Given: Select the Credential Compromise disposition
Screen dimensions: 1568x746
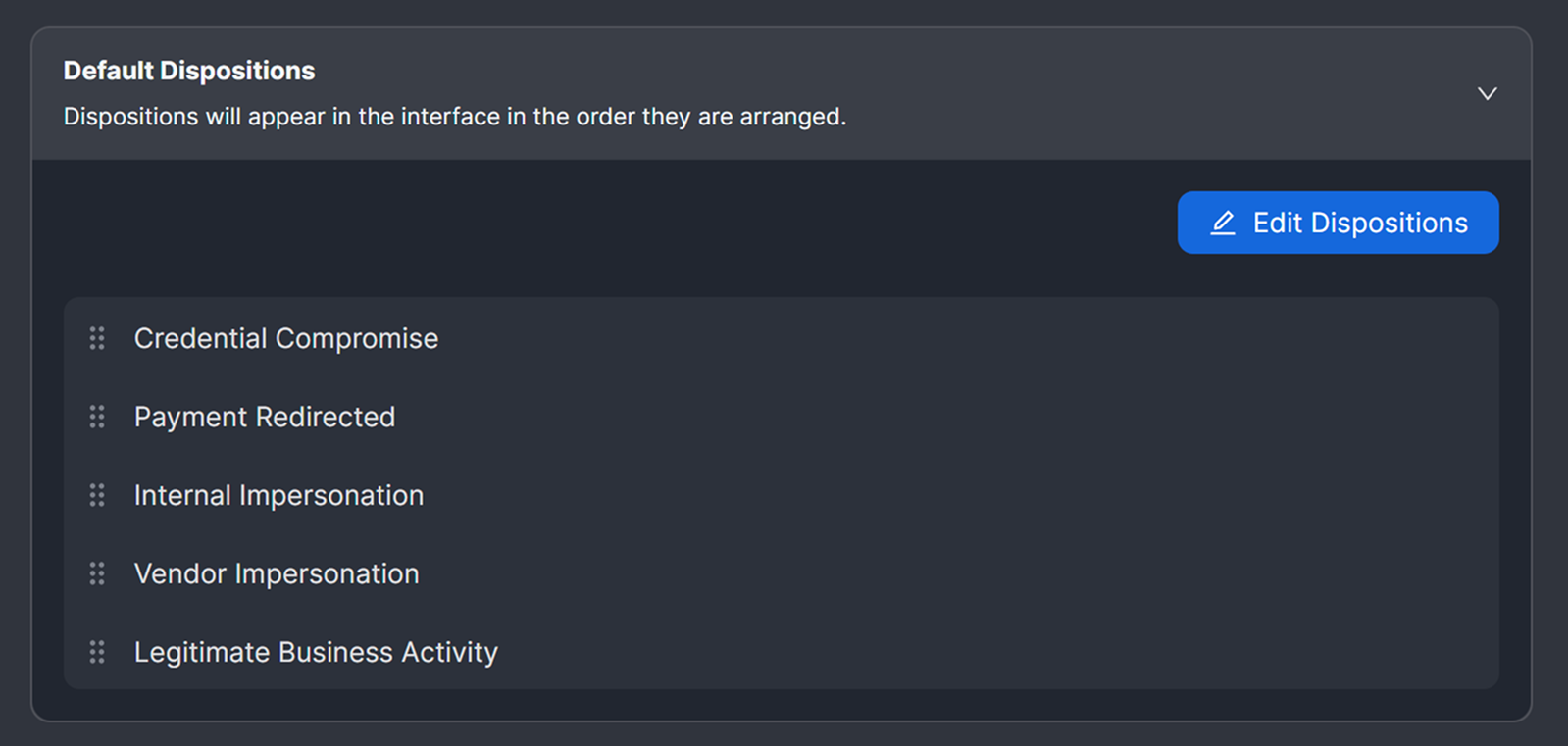Looking at the screenshot, I should point(285,337).
